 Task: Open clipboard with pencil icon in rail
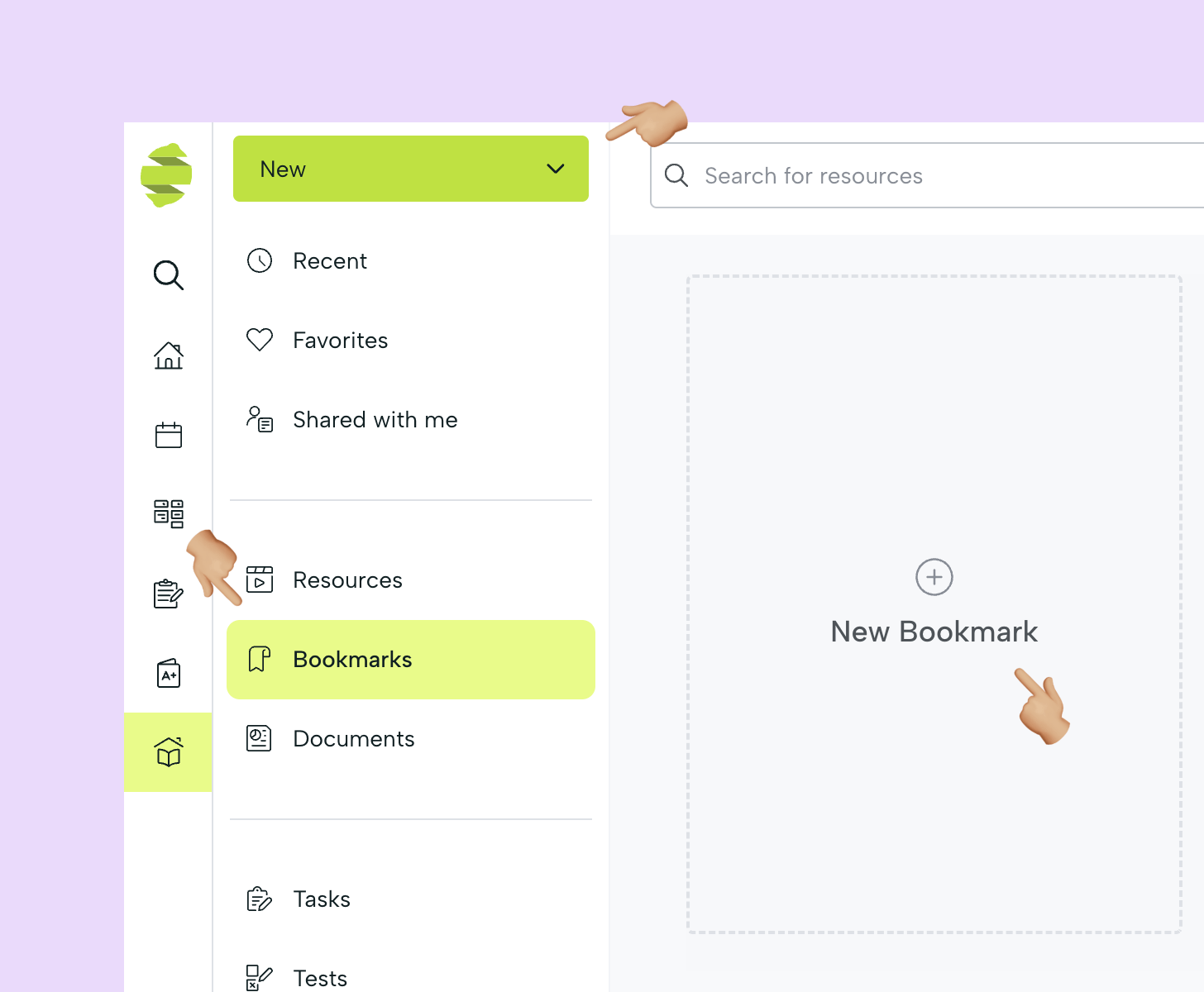[169, 594]
